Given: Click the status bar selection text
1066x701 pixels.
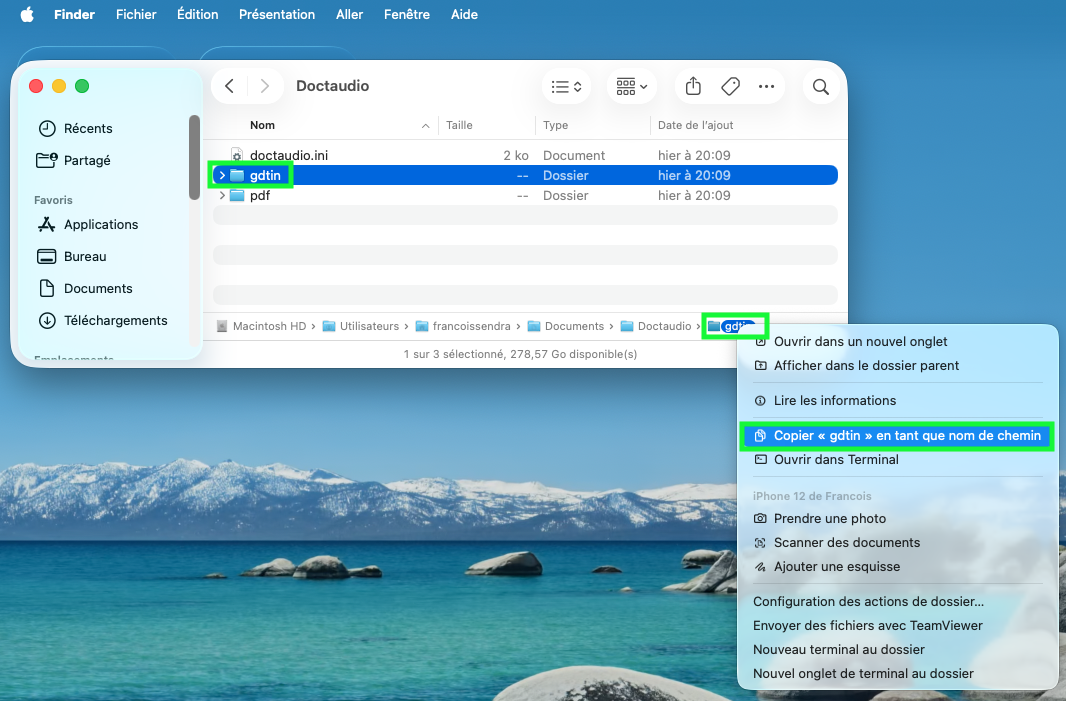Looking at the screenshot, I should [x=520, y=354].
